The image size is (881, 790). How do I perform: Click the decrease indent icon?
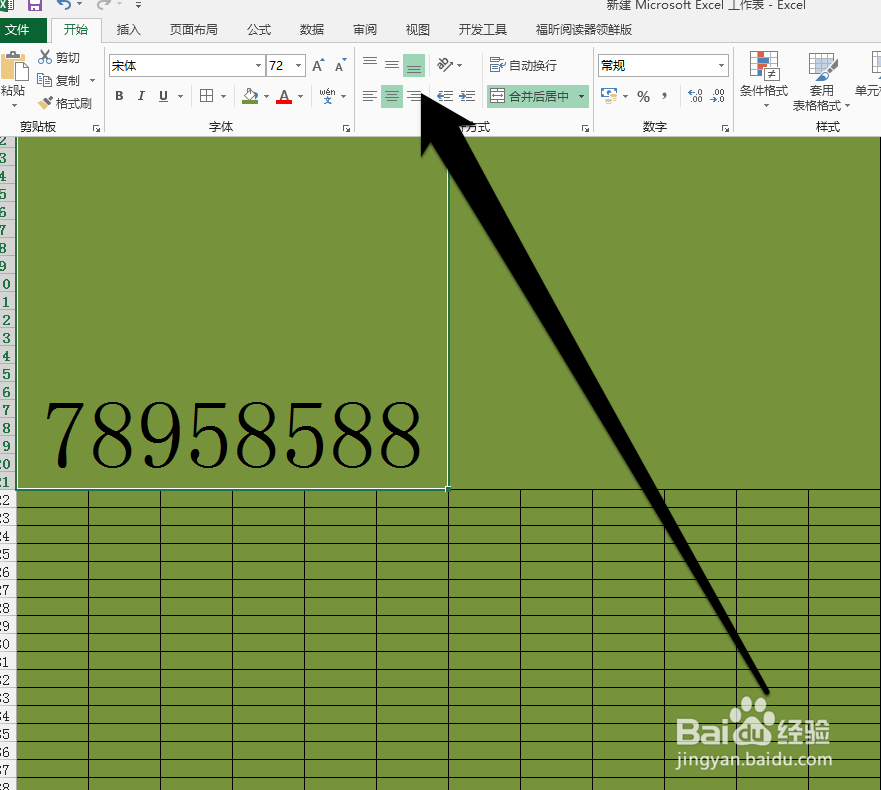pyautogui.click(x=446, y=96)
